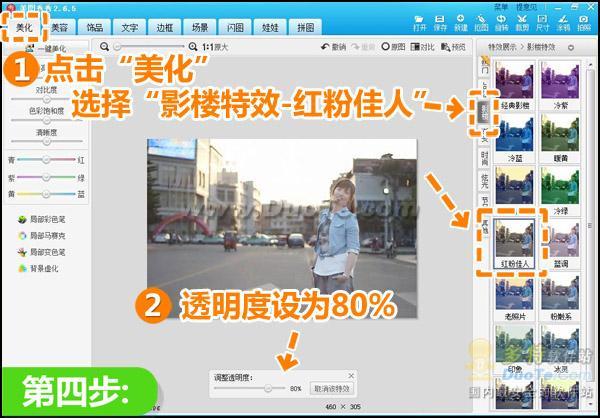Screen dimensions: 600x418
Task: Switch to the 边框 tab
Action: [x=165, y=28]
